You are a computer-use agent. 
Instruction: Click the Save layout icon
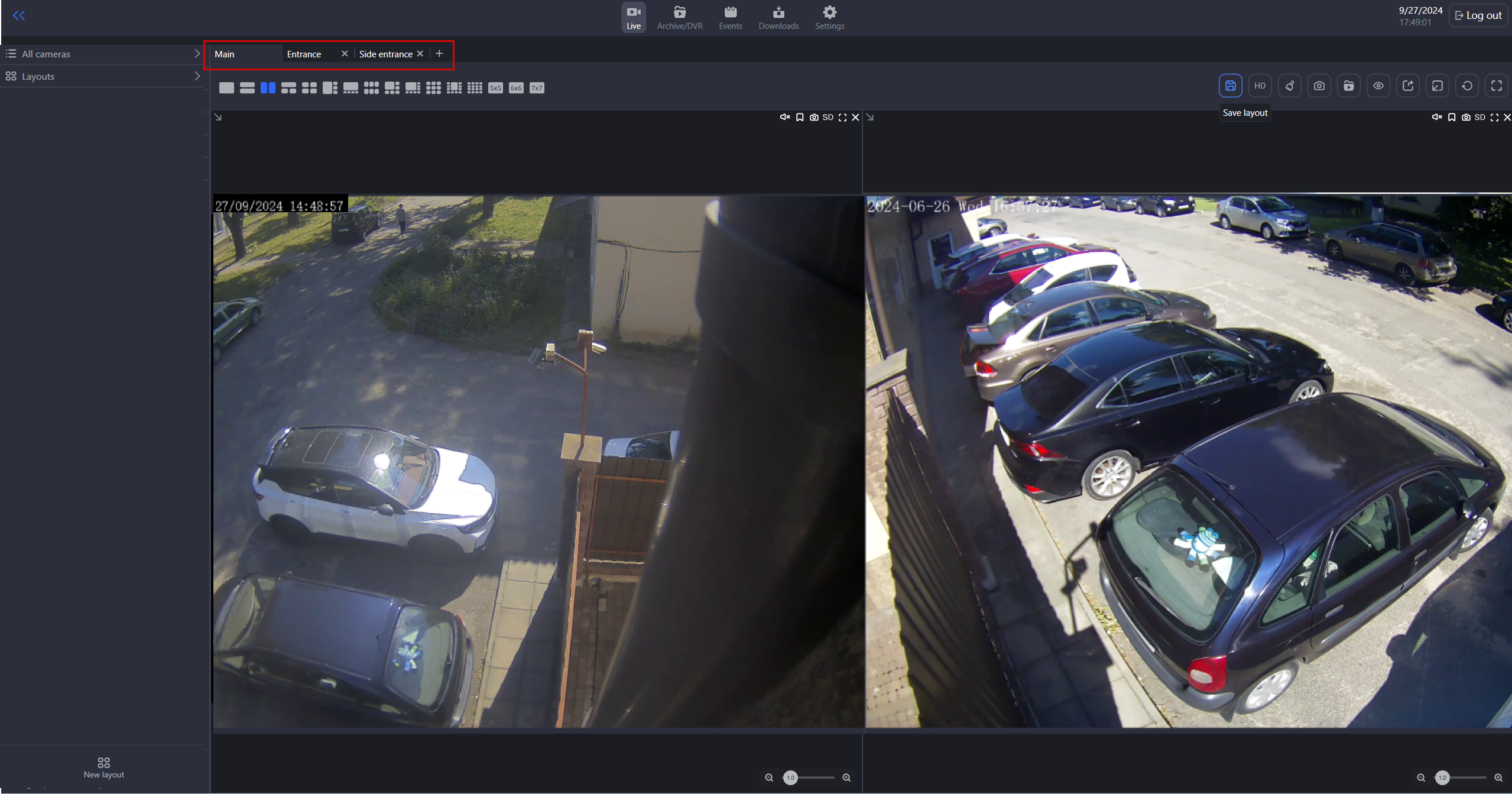pos(1230,86)
